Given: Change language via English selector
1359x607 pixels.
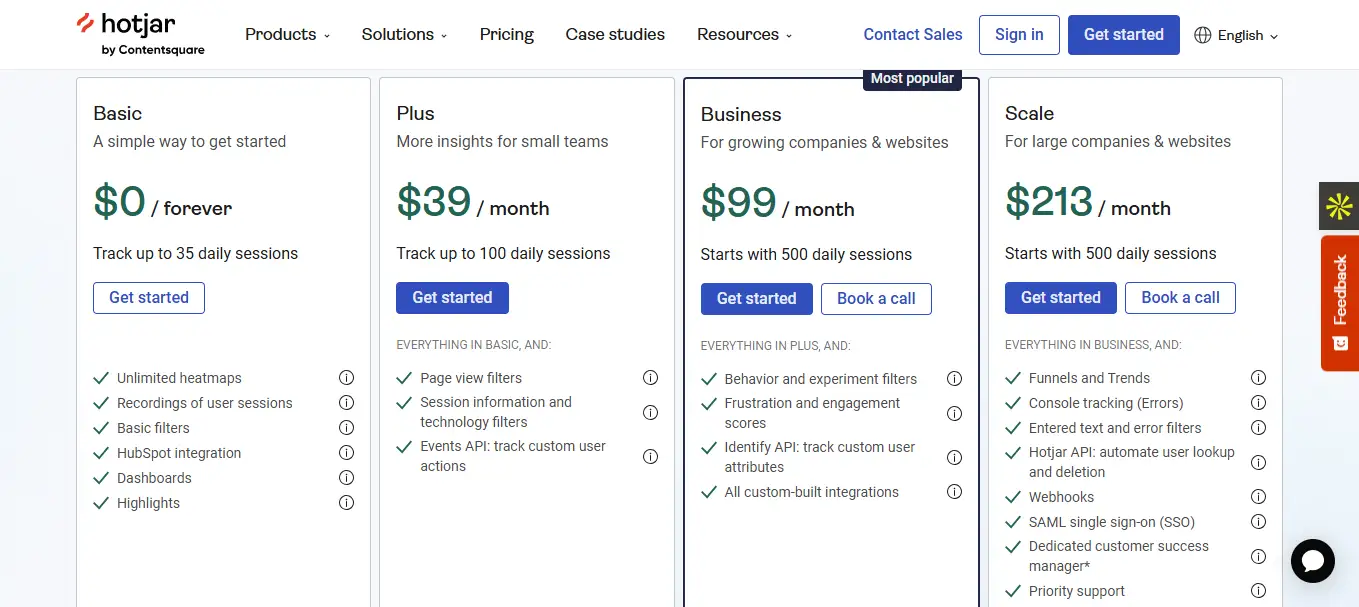Looking at the screenshot, I should click(1237, 35).
